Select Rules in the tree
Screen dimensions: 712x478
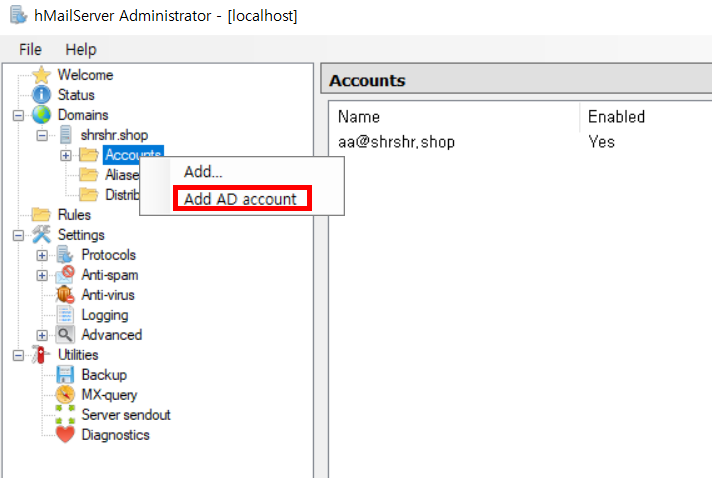(74, 215)
